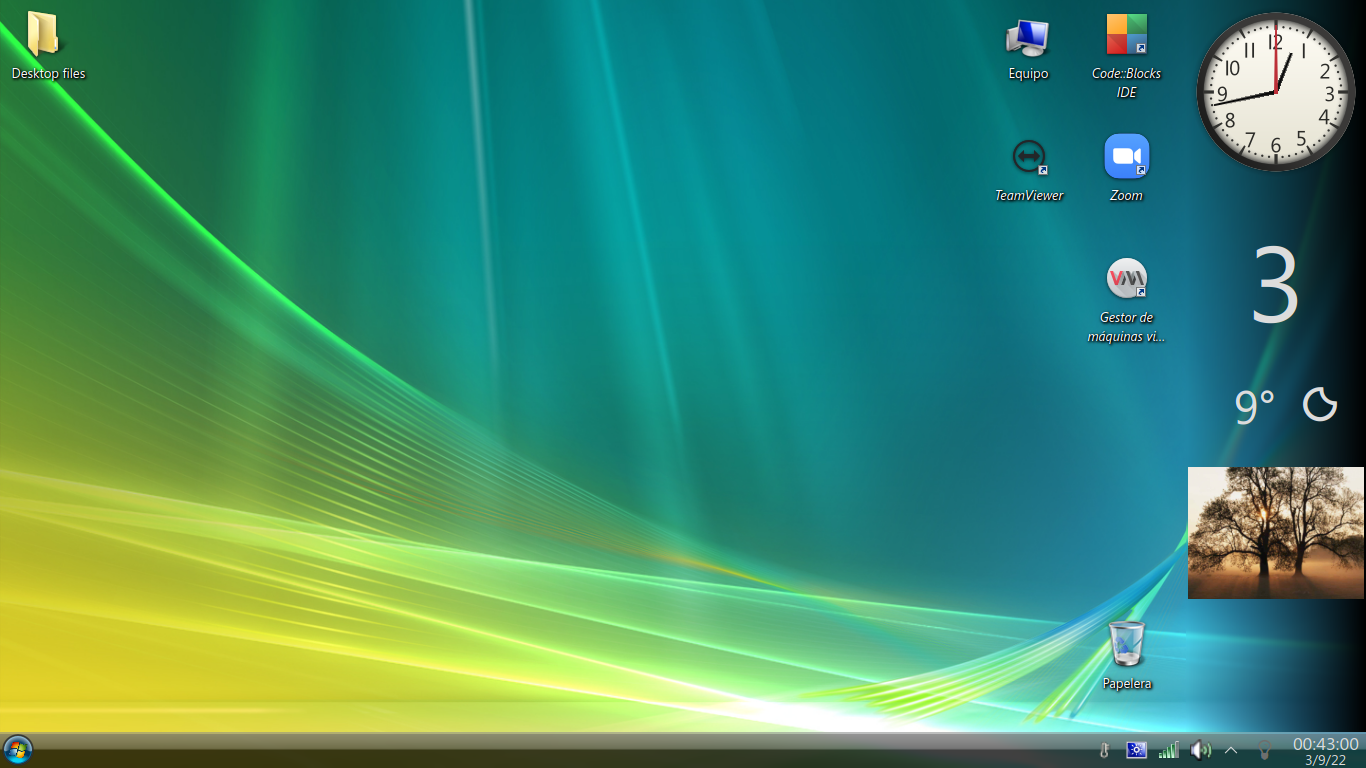Click the photo slideshow gadget image

[1275, 533]
